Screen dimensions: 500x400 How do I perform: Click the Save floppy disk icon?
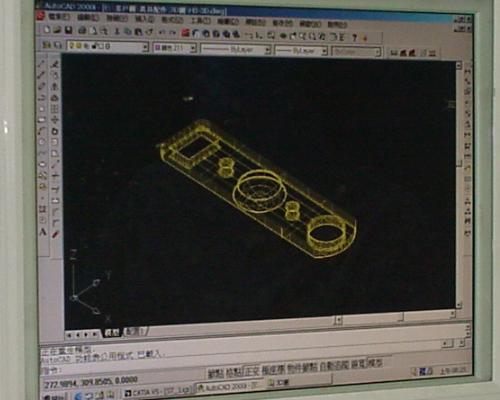coord(68,30)
